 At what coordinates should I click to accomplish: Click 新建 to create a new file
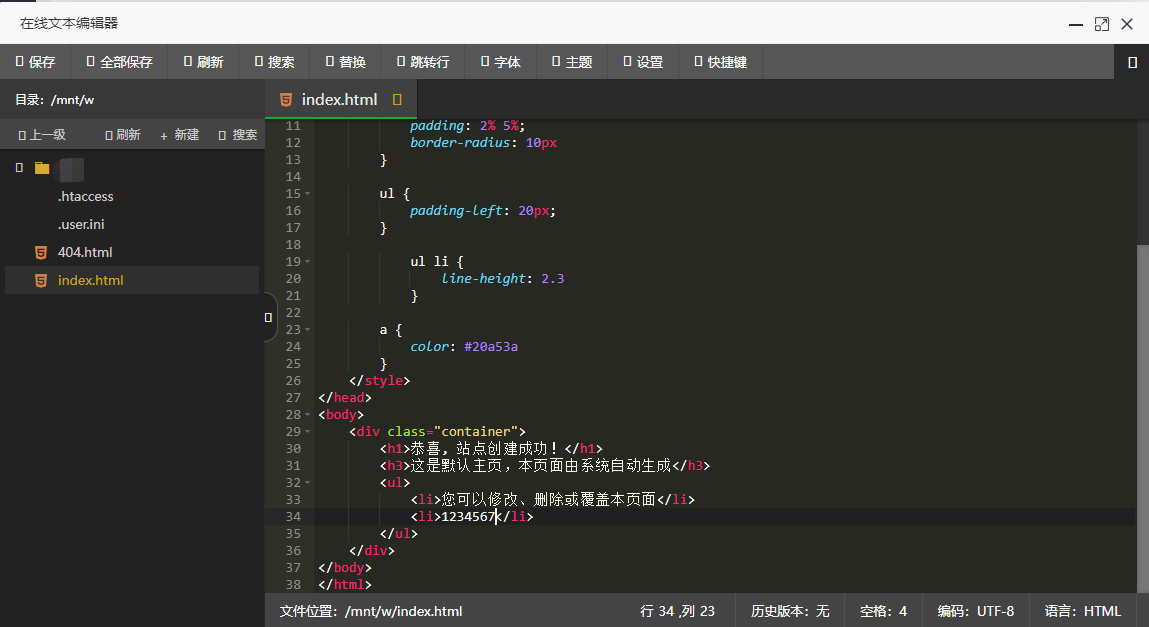tap(180, 135)
